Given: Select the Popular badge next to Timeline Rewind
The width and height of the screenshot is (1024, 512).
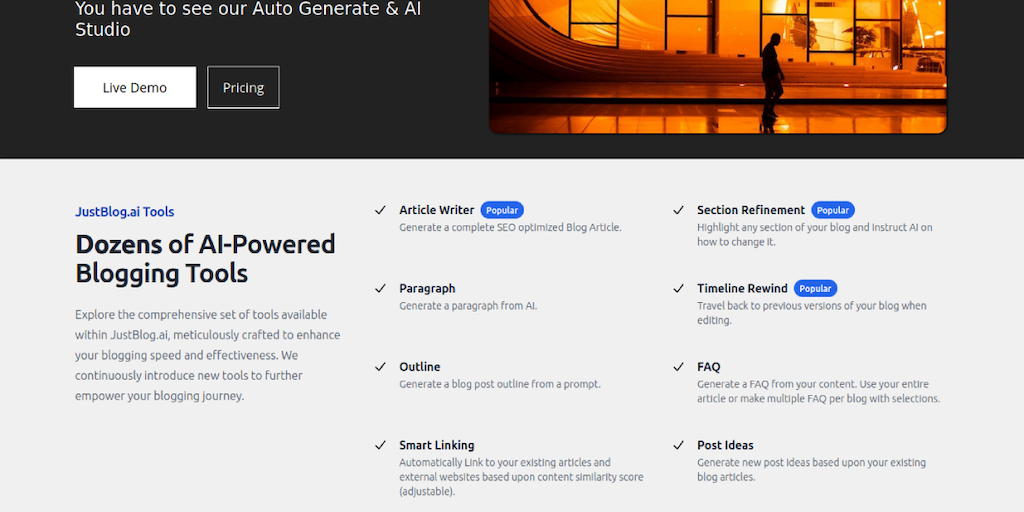Looking at the screenshot, I should click(x=815, y=288).
